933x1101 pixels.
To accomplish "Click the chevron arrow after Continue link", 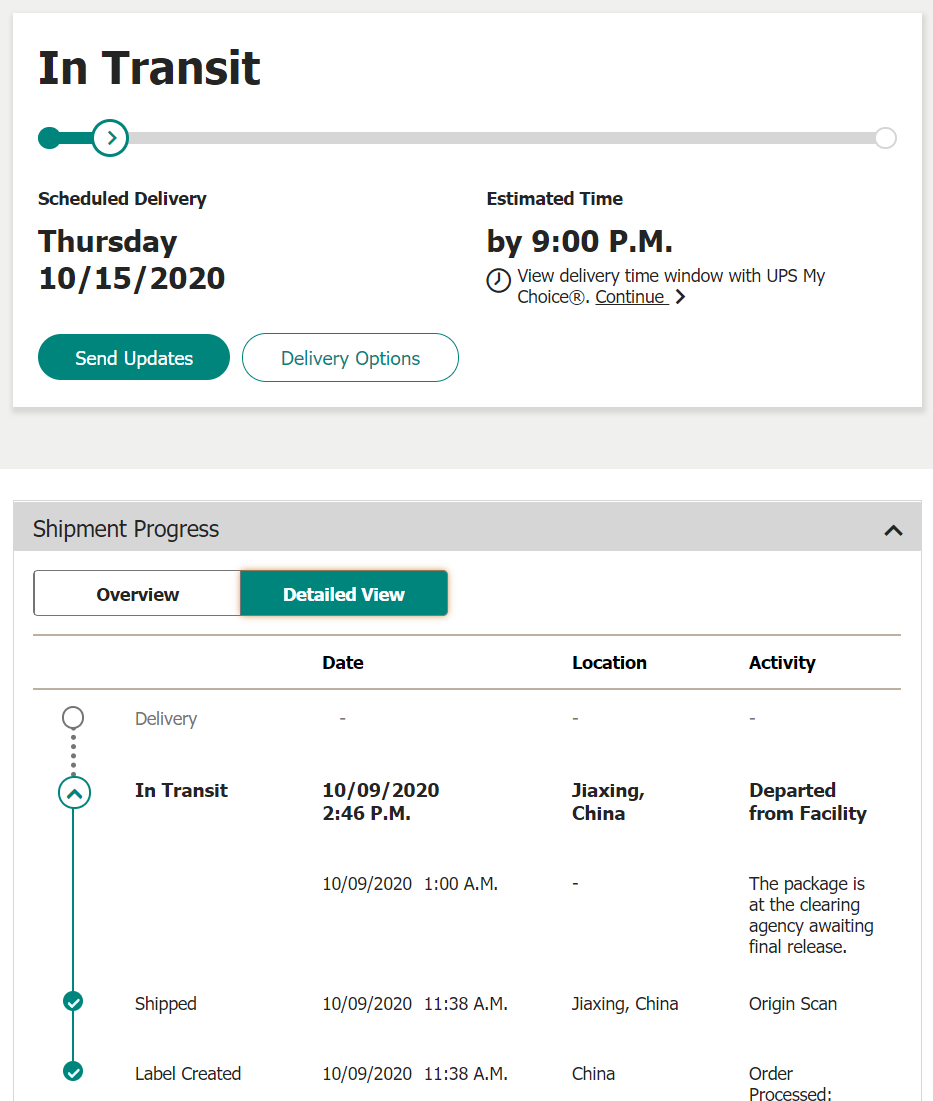I will coord(680,297).
